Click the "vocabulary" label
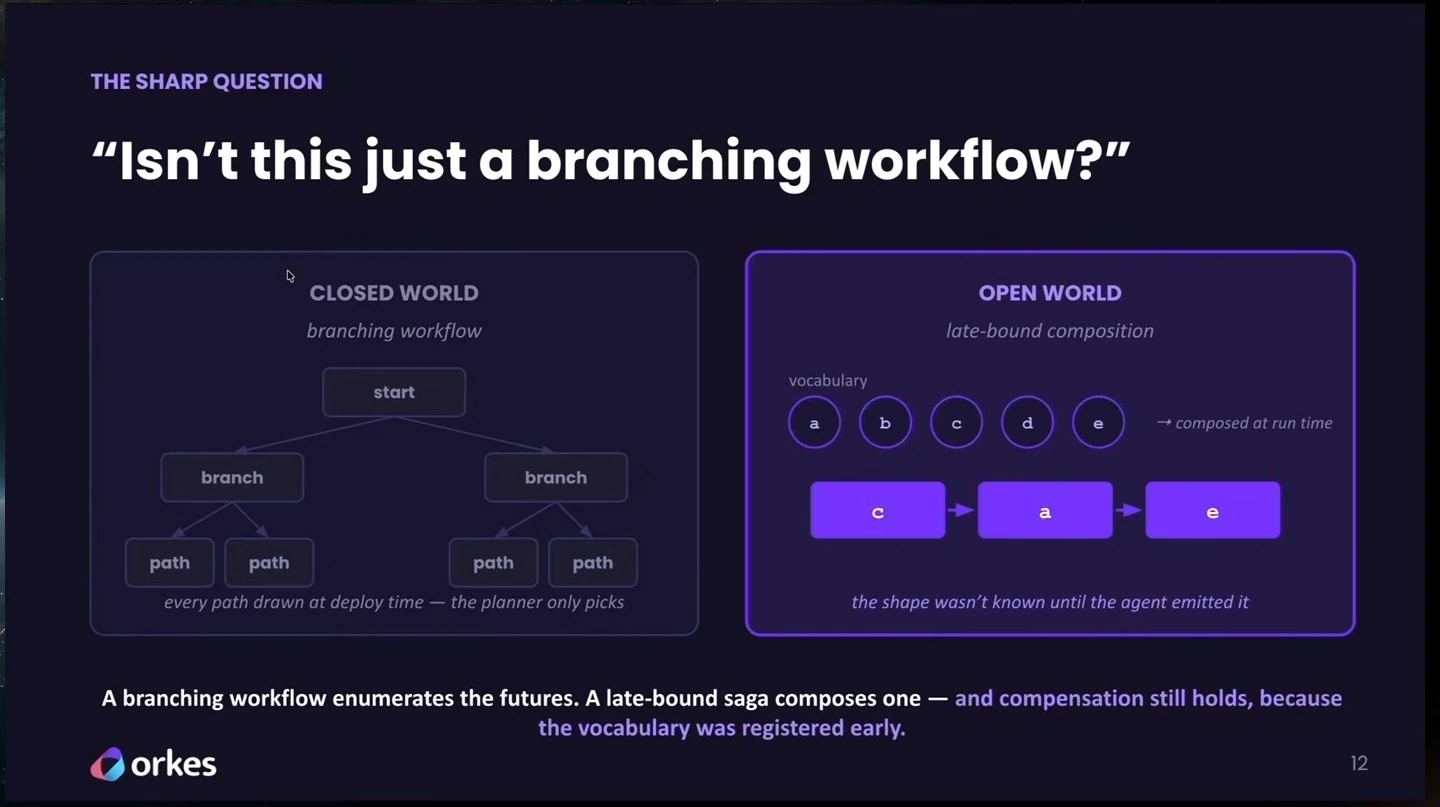 coord(828,380)
